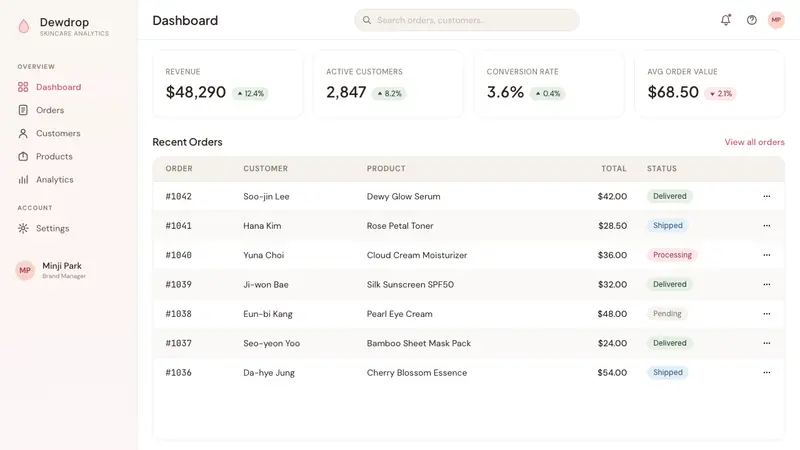The width and height of the screenshot is (800, 450).
Task: Click the $54.00 total for #1036
Action: coord(612,372)
